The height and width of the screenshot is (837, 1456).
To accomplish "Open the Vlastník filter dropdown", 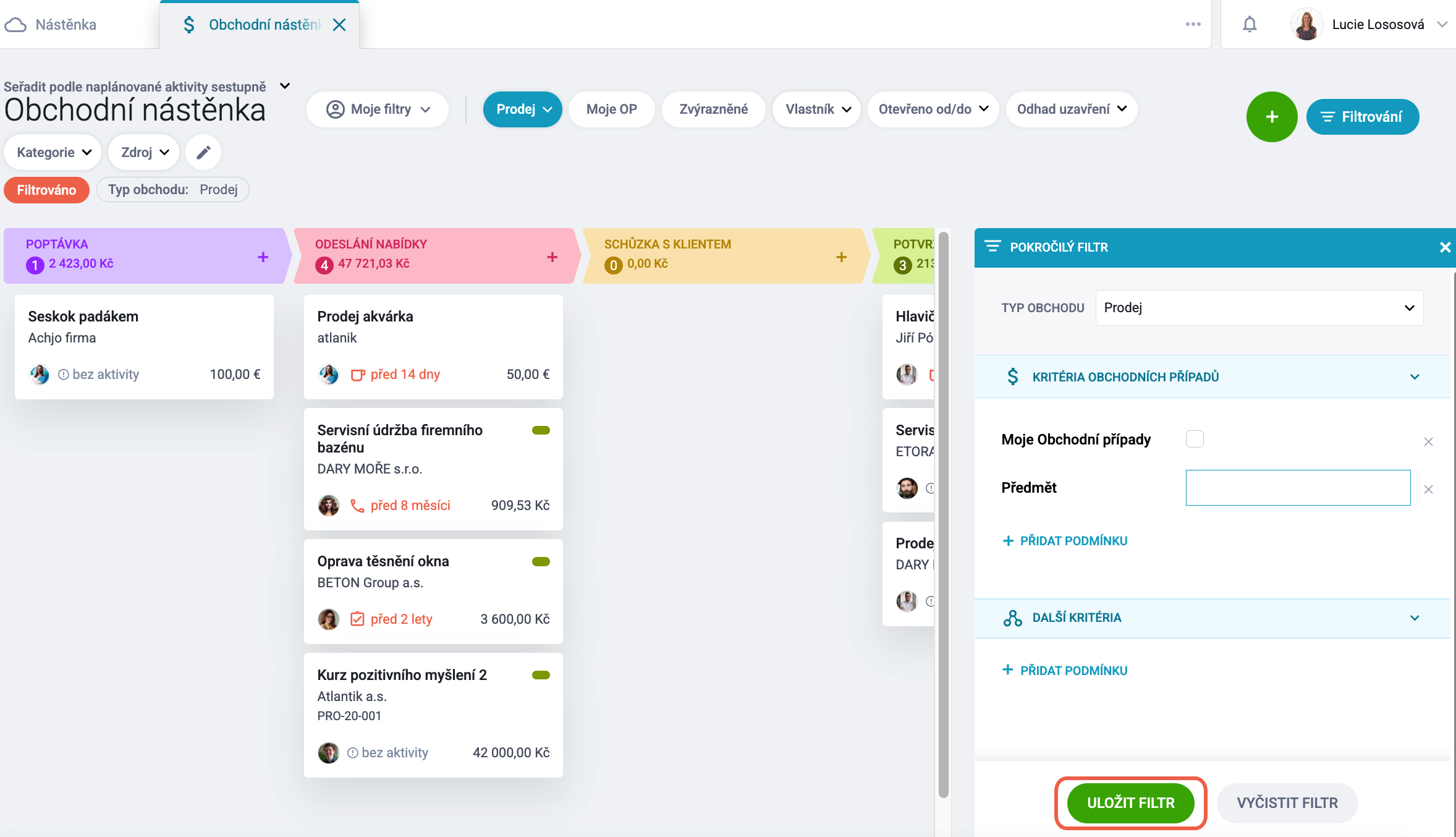I will [817, 109].
